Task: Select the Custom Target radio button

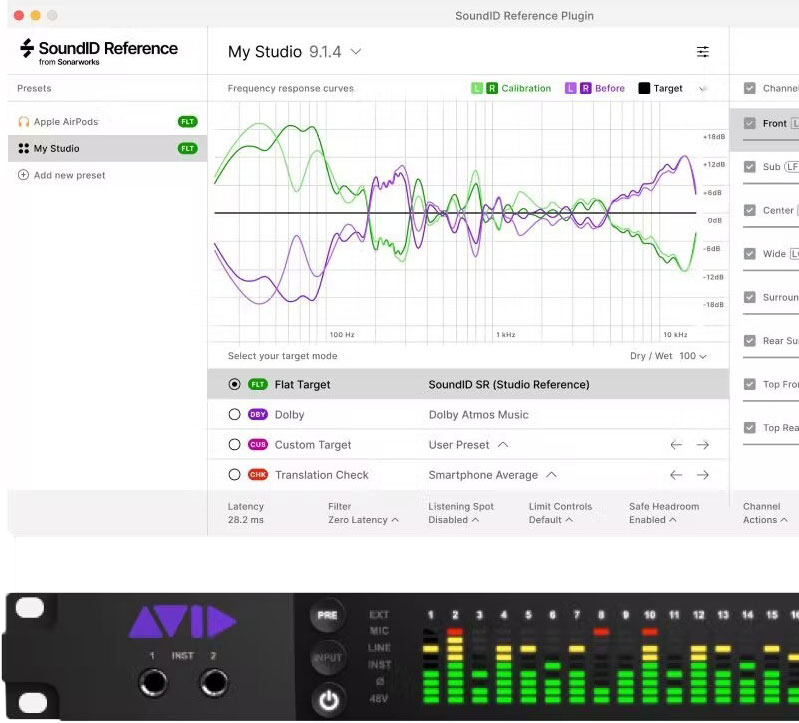Action: 234,444
